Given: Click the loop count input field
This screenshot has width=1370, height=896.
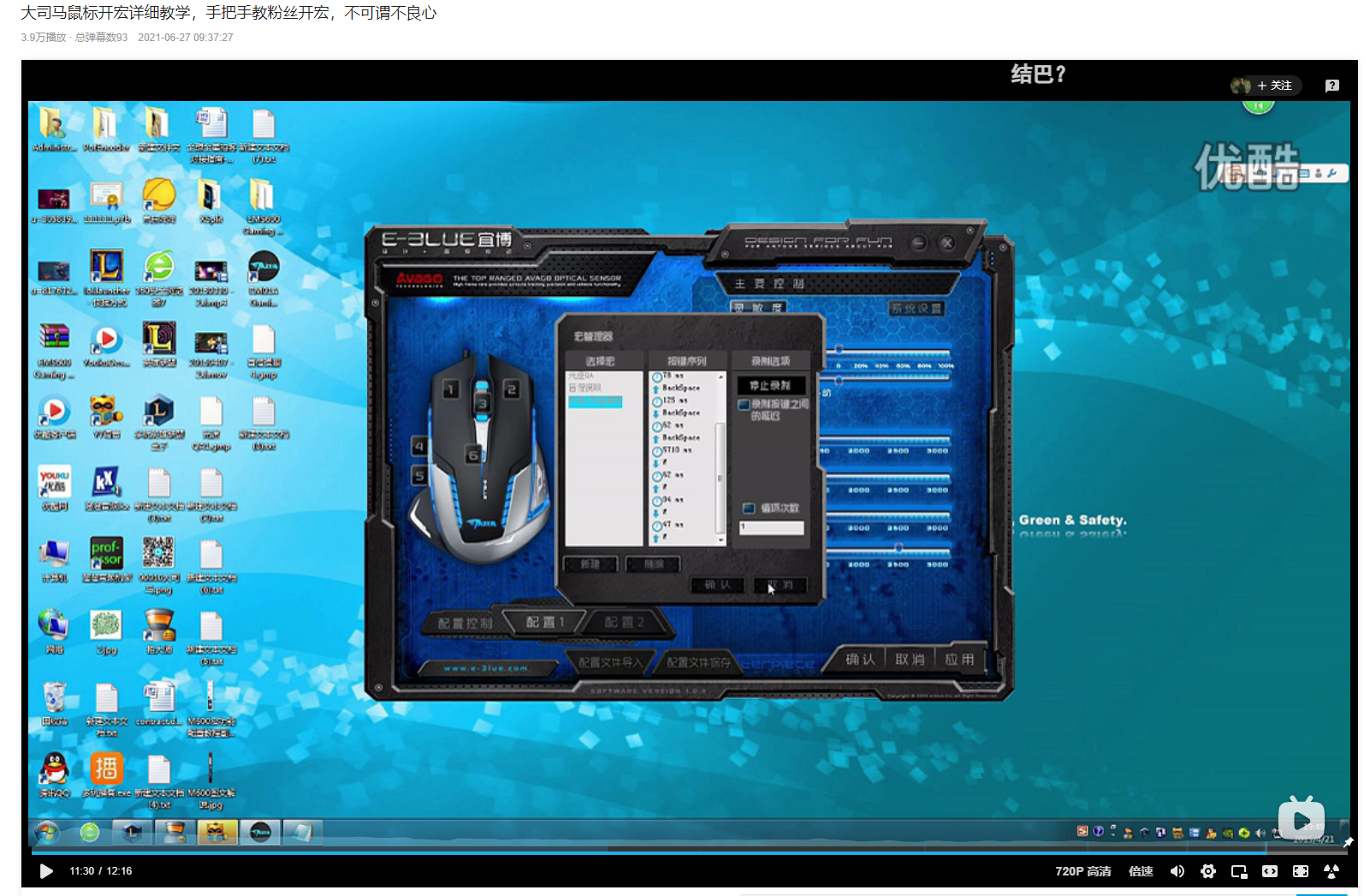Looking at the screenshot, I should click(771, 527).
